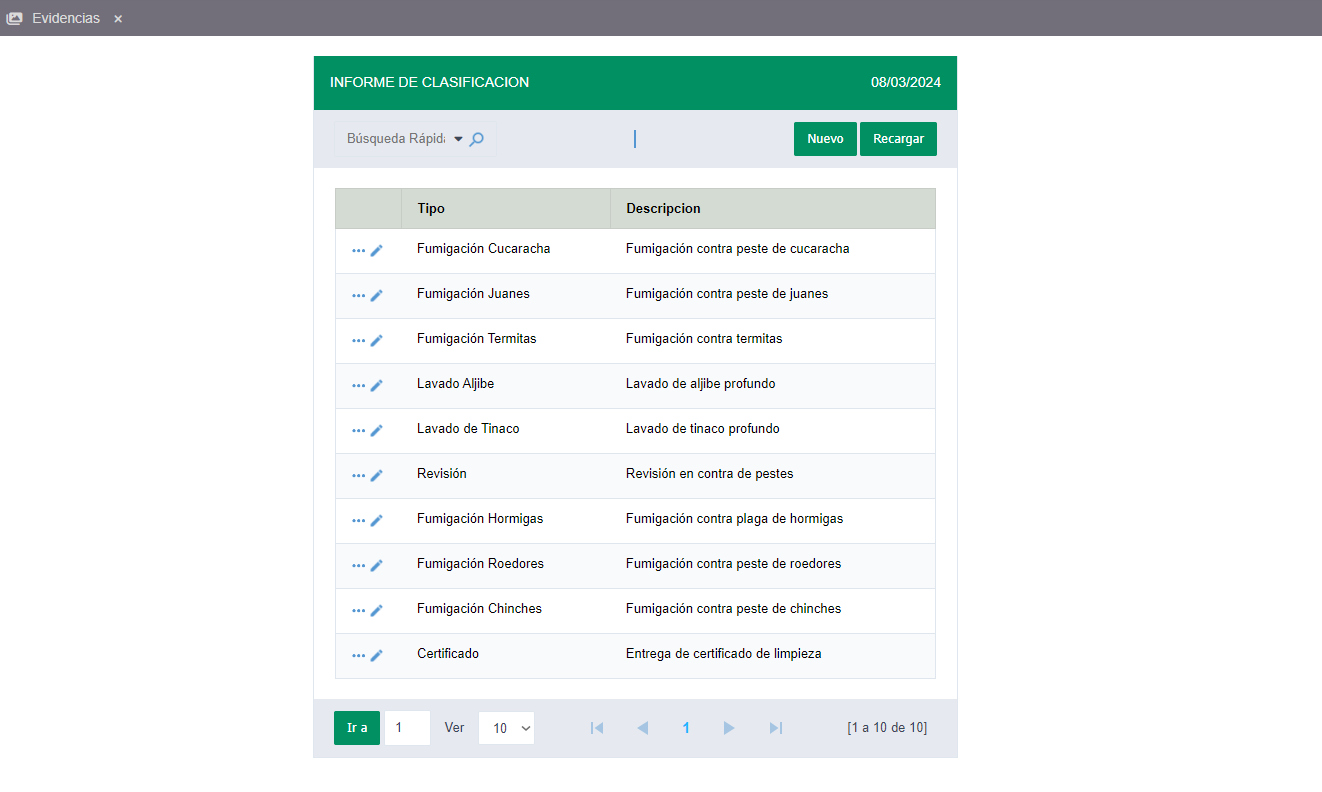The width and height of the screenshot is (1322, 792).
Task: Select the Evidencias tab
Action: pyautogui.click(x=66, y=18)
